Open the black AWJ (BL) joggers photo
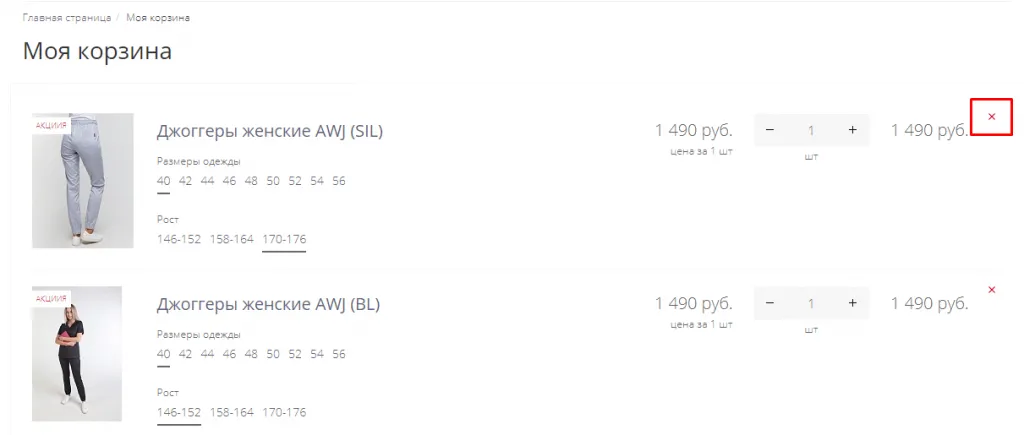This screenshot has height=435, width=1024. (x=77, y=353)
